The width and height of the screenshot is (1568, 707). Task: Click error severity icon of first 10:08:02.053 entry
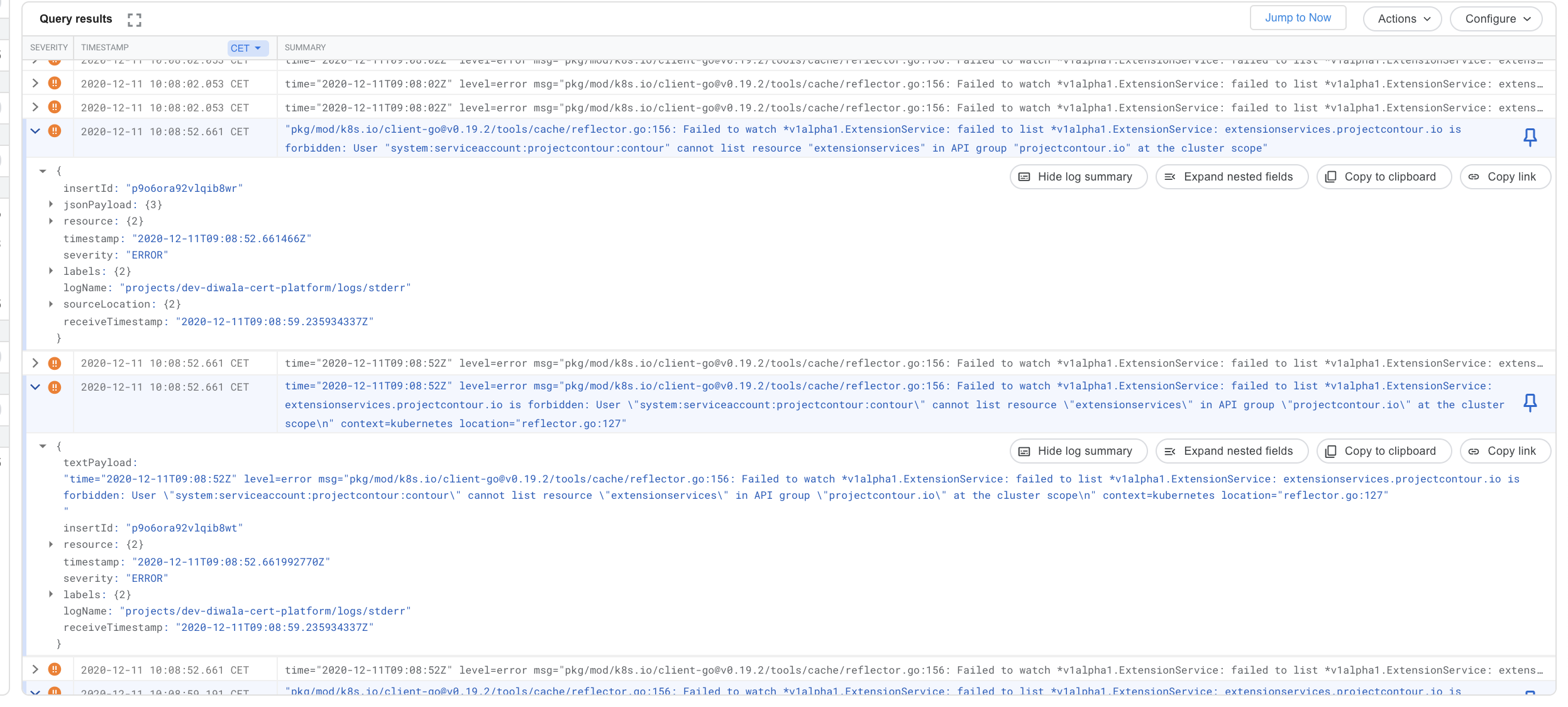[55, 83]
